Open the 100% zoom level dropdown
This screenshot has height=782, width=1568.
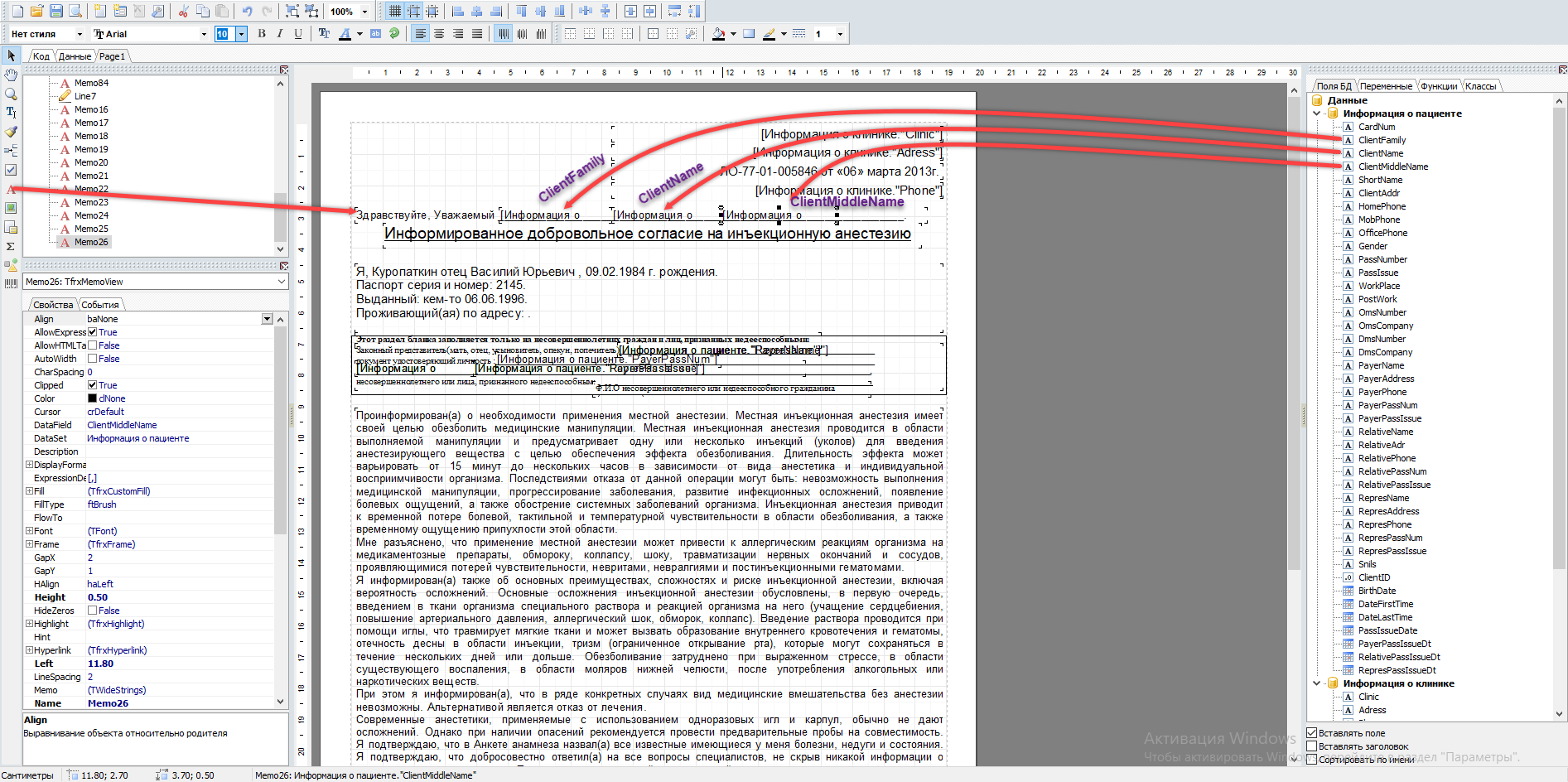click(x=364, y=12)
